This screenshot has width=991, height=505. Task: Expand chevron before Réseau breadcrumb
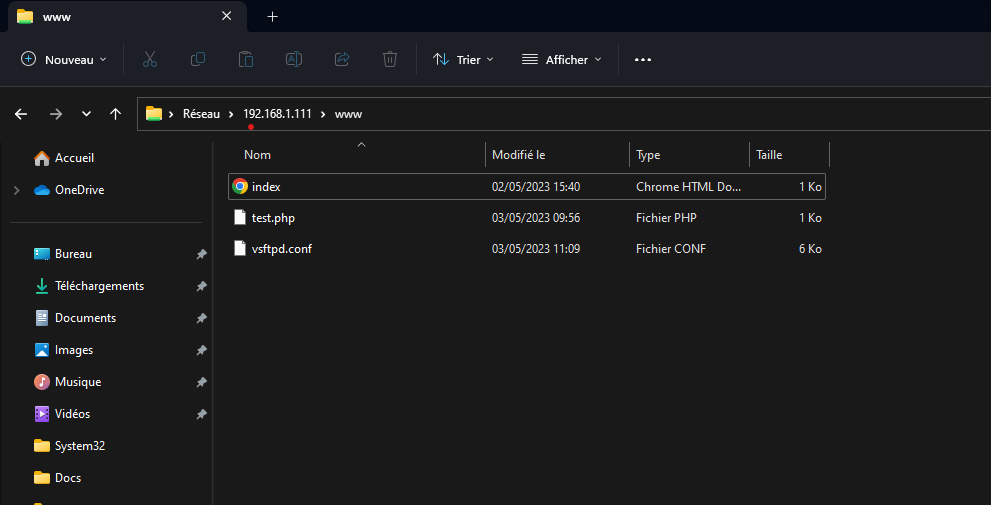171,114
